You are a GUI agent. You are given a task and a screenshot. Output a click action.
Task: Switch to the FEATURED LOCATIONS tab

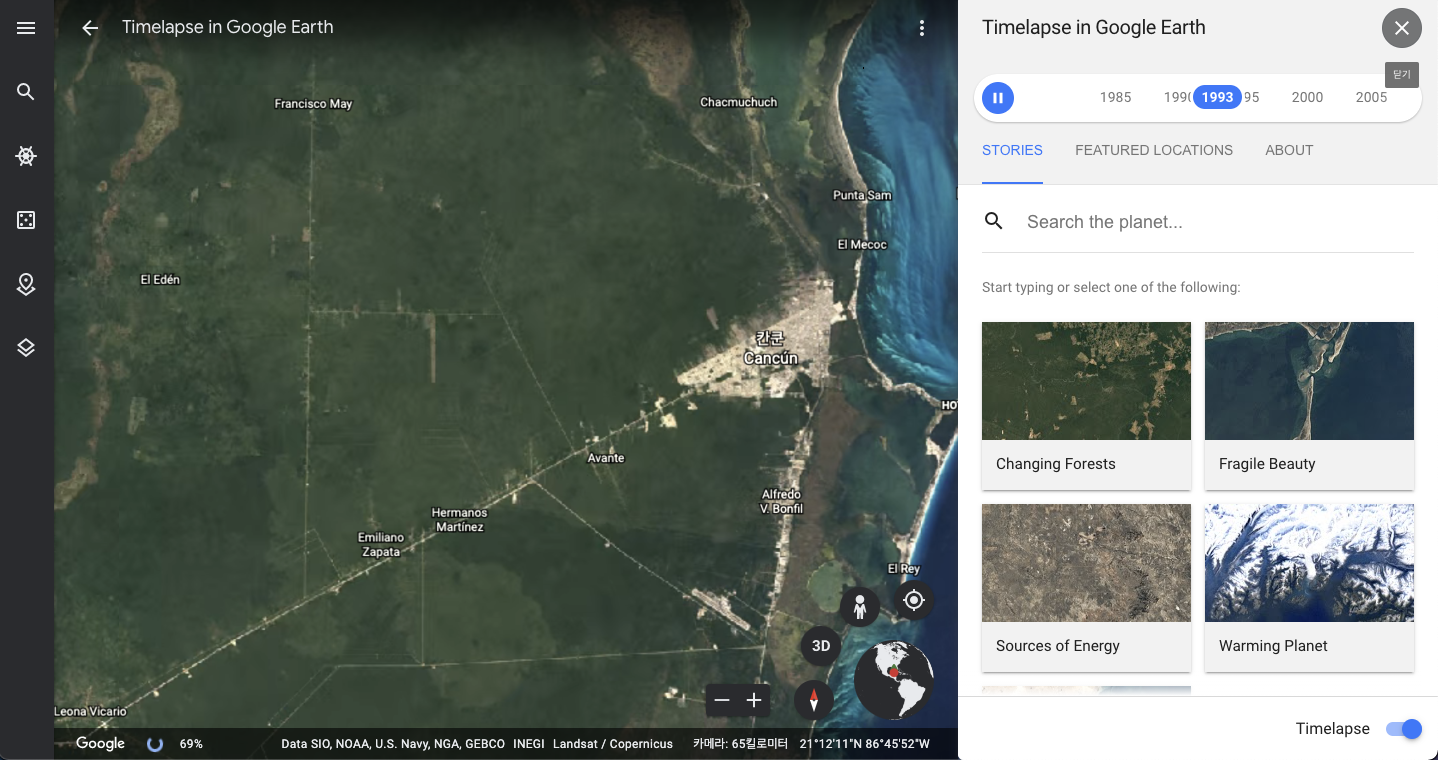pos(1154,150)
